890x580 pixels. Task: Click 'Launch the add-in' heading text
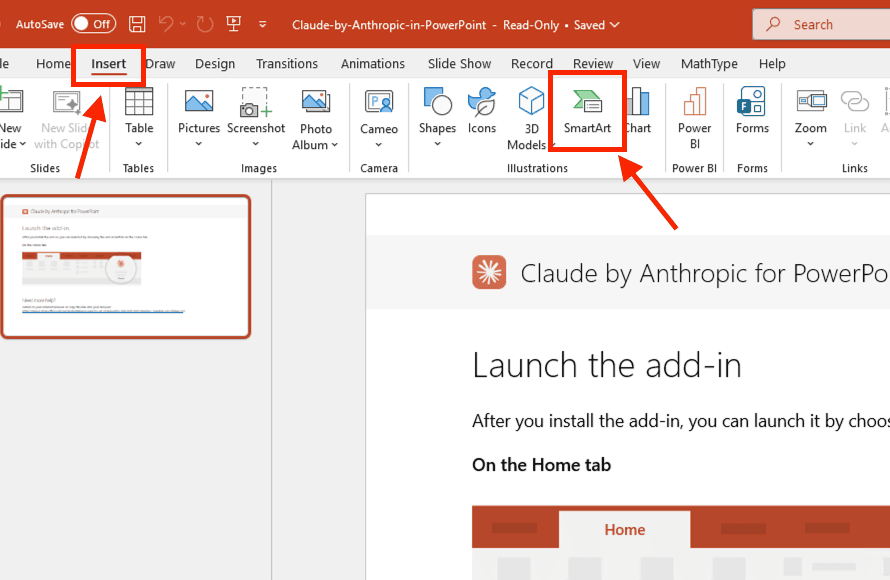(x=607, y=365)
